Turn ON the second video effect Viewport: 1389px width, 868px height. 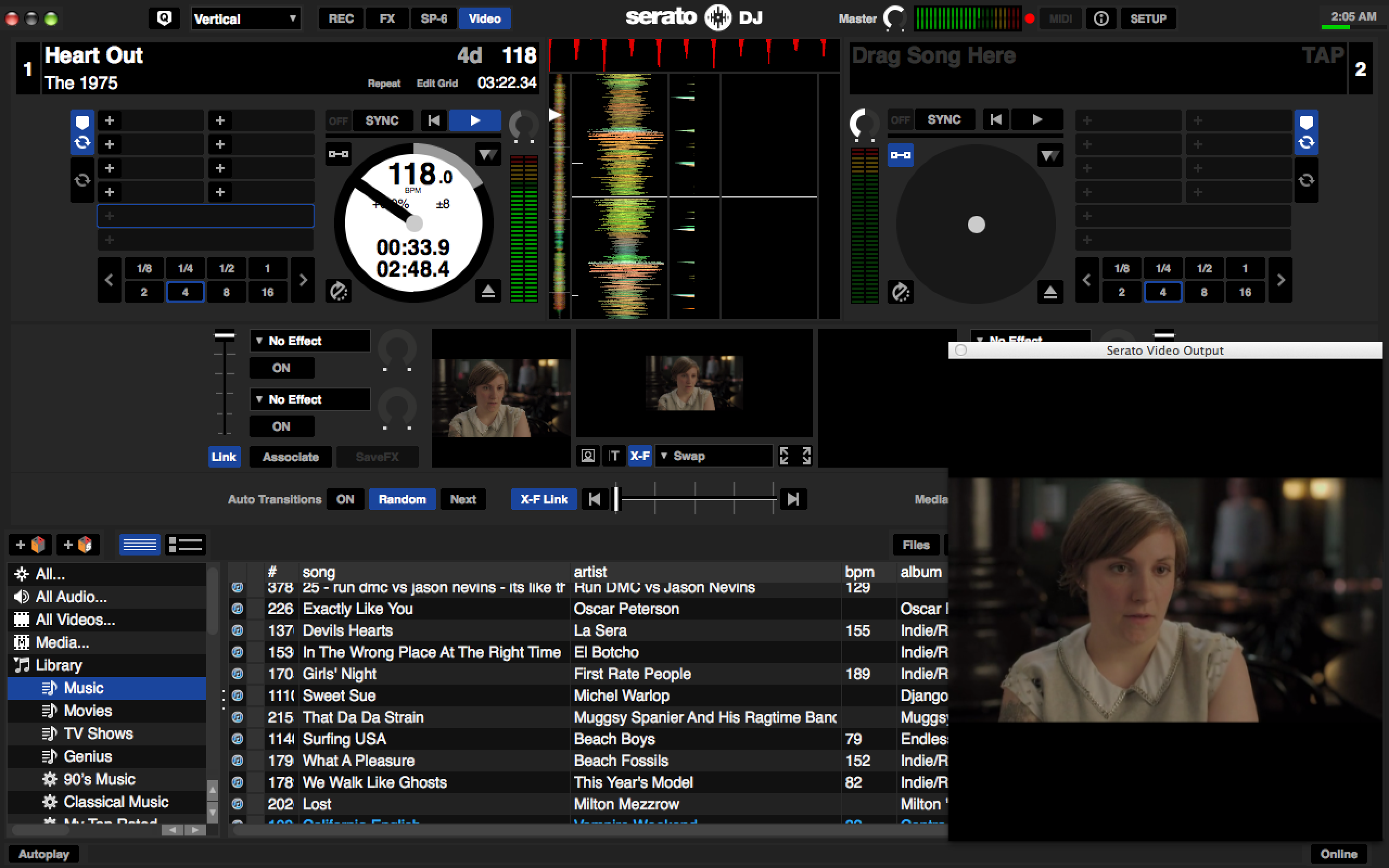pyautogui.click(x=281, y=426)
